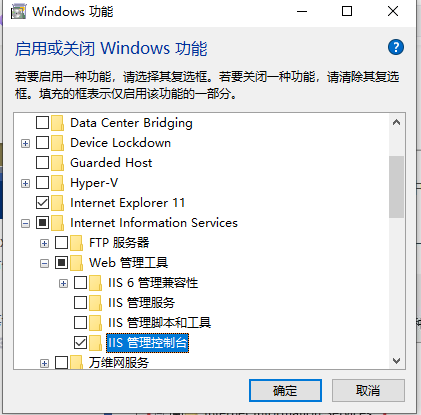Confirm changes with the 确定 button
This screenshot has height=415, width=421.
click(285, 390)
